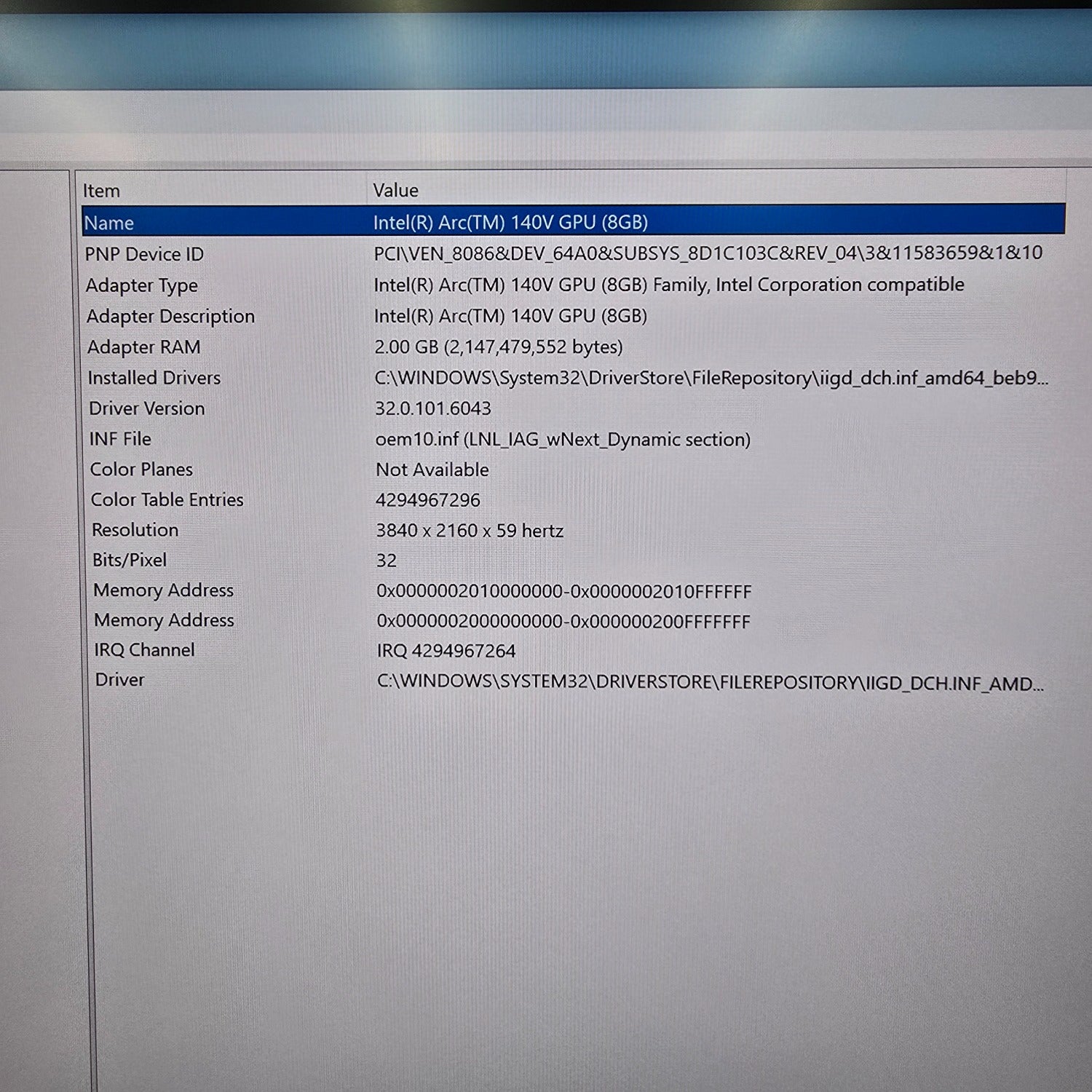The image size is (1092, 1092).
Task: Select the Color Planes row
Action: (141, 470)
